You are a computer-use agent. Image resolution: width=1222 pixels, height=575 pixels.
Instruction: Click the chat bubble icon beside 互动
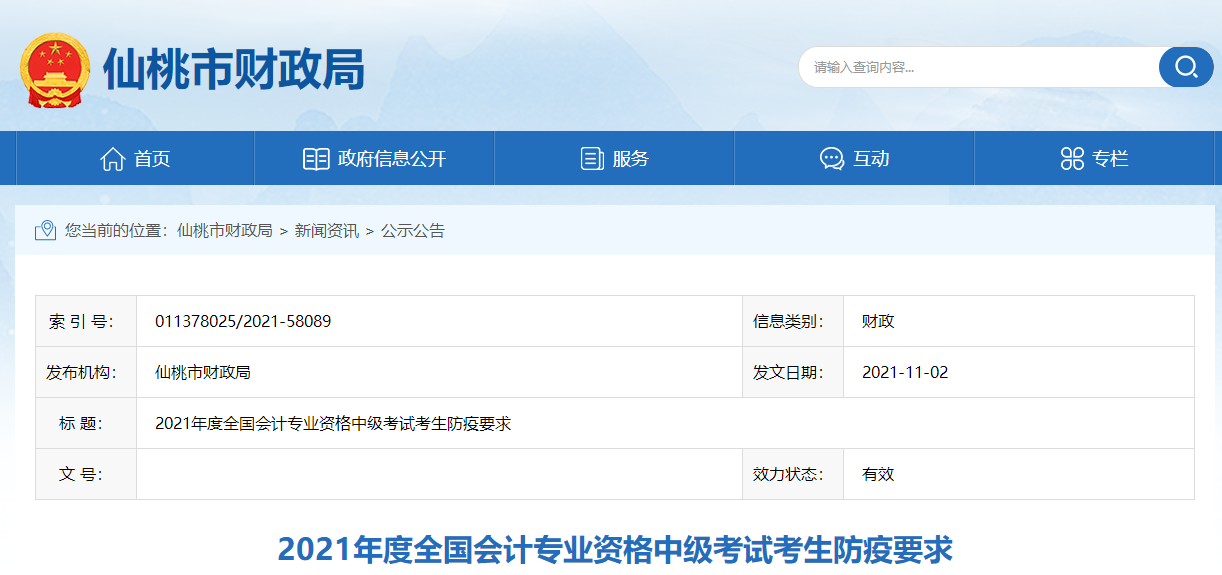(831, 159)
